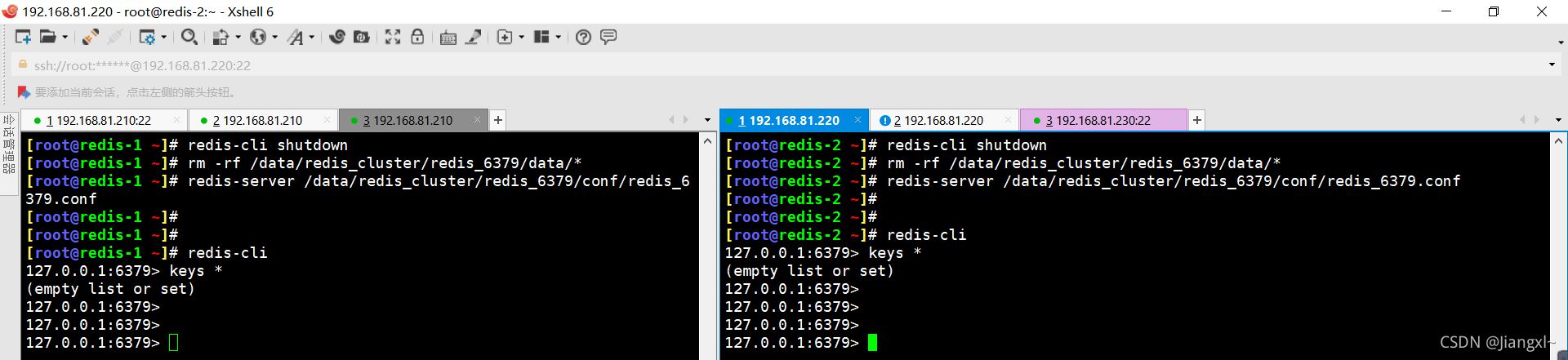Open left pane tab list dropdown

[x=707, y=120]
